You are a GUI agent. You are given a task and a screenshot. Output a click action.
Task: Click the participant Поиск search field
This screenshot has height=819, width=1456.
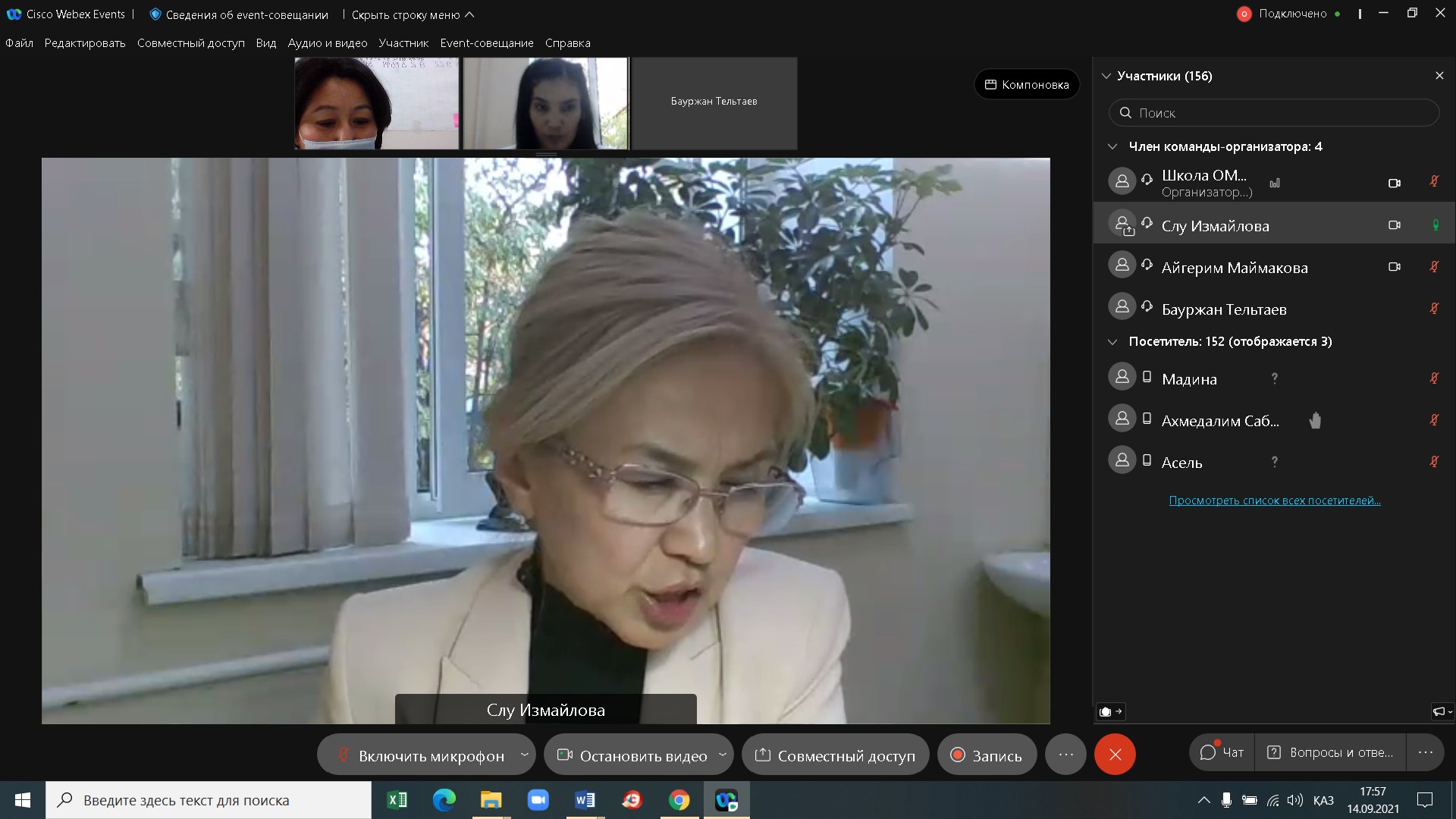click(1274, 113)
